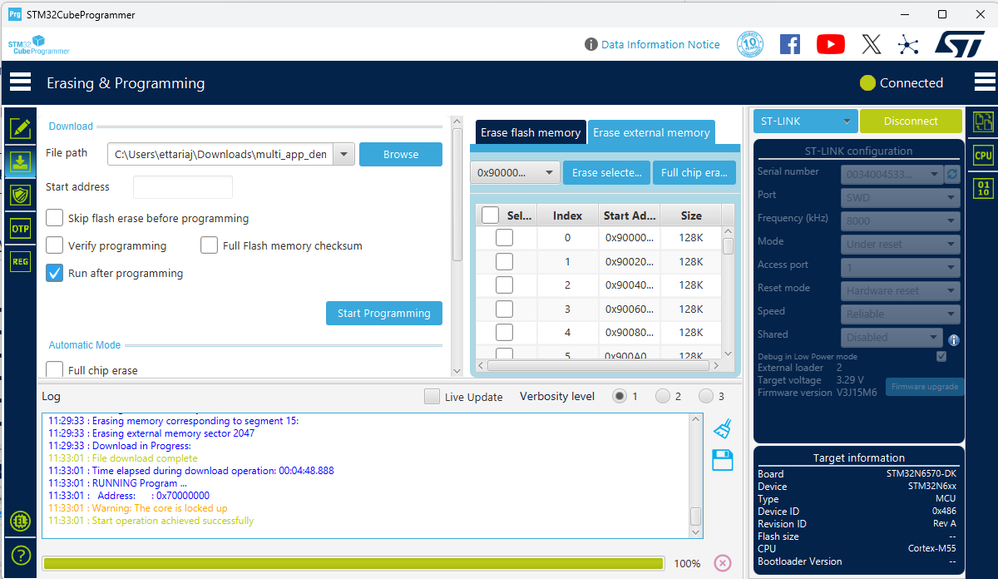This screenshot has width=998, height=579.
Task: Open the Port SWD dropdown
Action: click(900, 197)
